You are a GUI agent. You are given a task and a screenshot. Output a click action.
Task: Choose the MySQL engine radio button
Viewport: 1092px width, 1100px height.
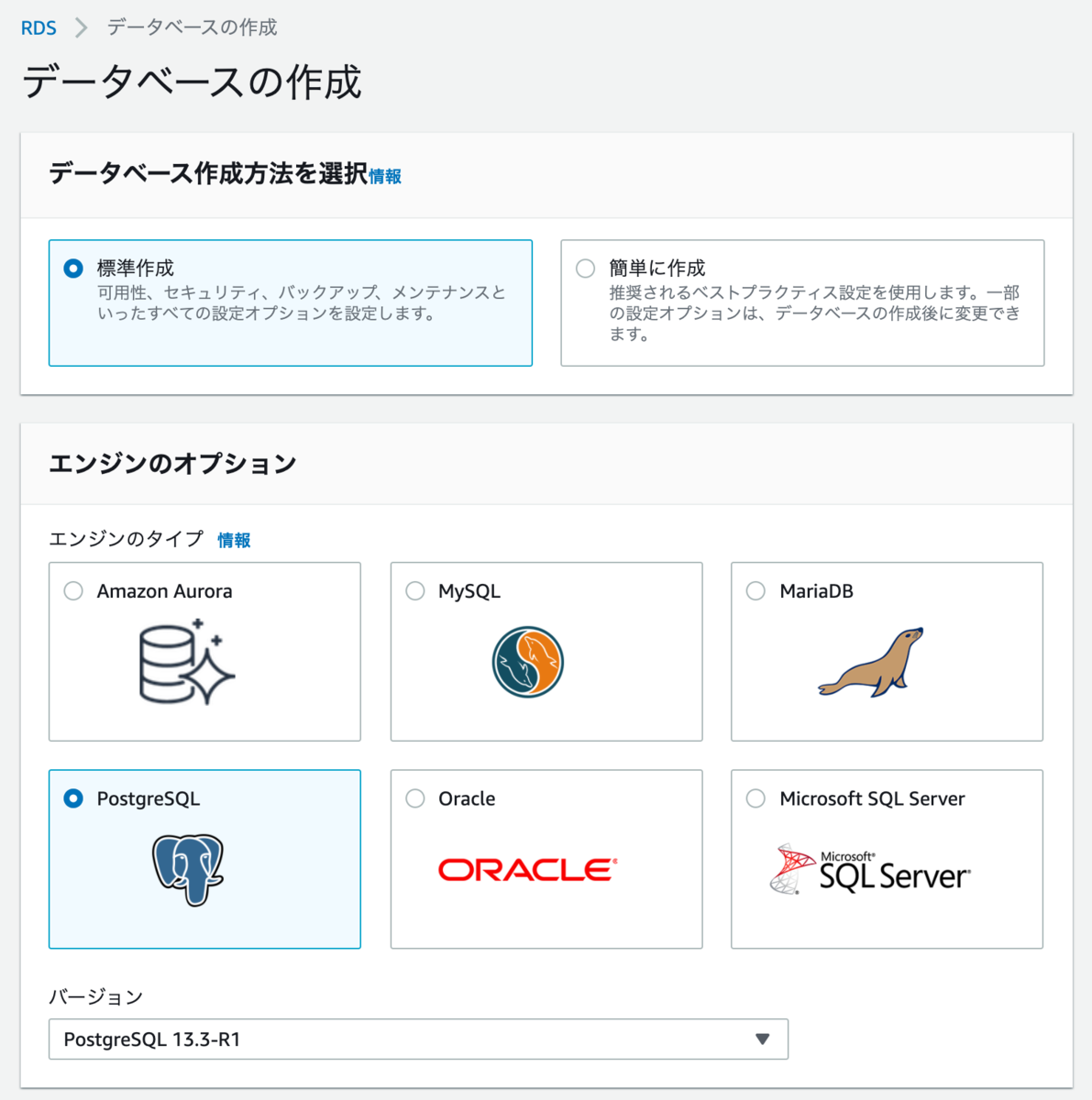point(415,591)
